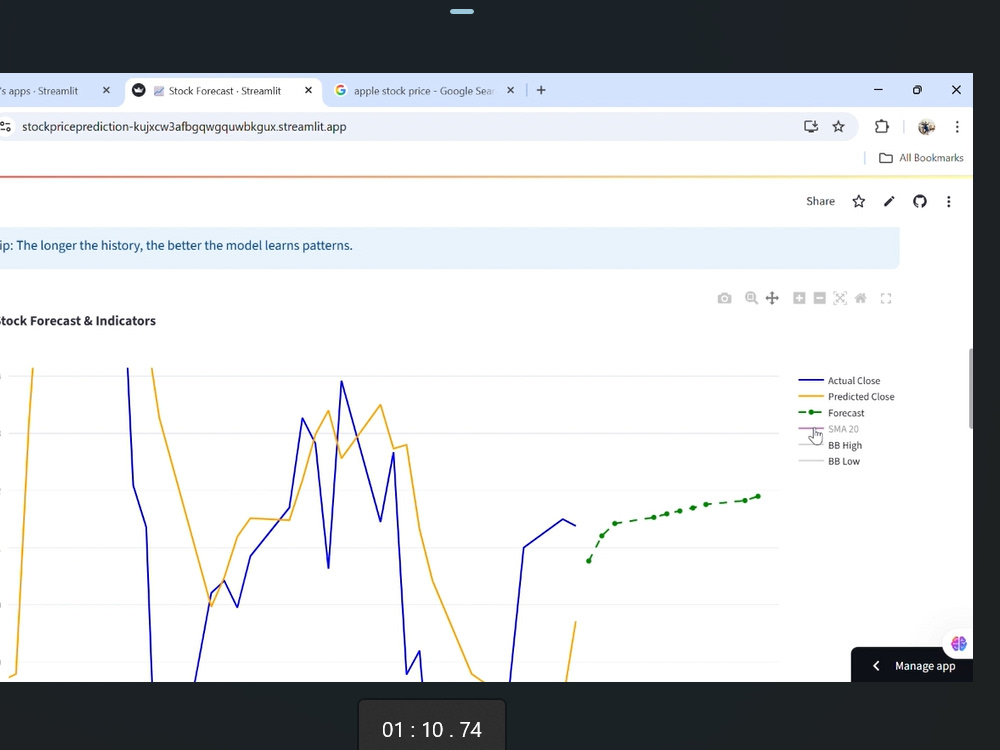Close the apps Streamlit tab
The image size is (1000, 750).
(107, 91)
